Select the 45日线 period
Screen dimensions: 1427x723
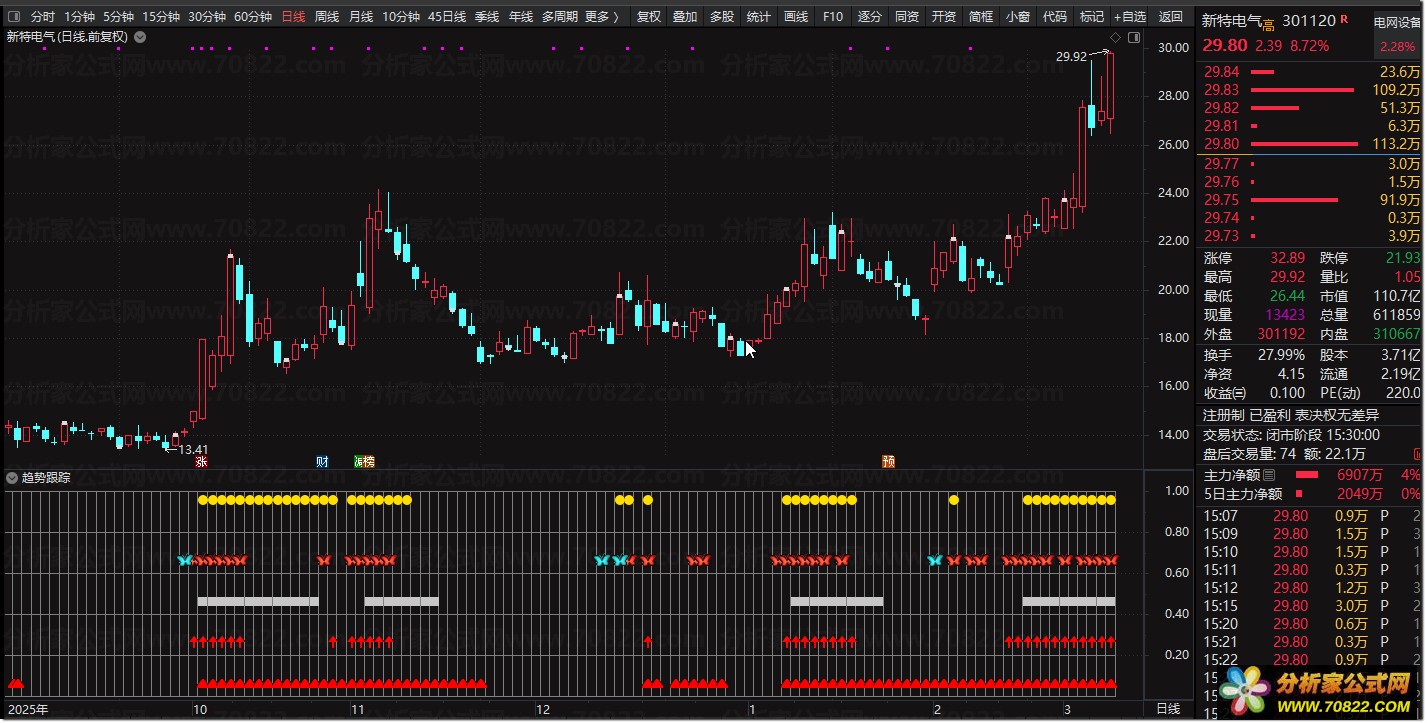point(447,17)
